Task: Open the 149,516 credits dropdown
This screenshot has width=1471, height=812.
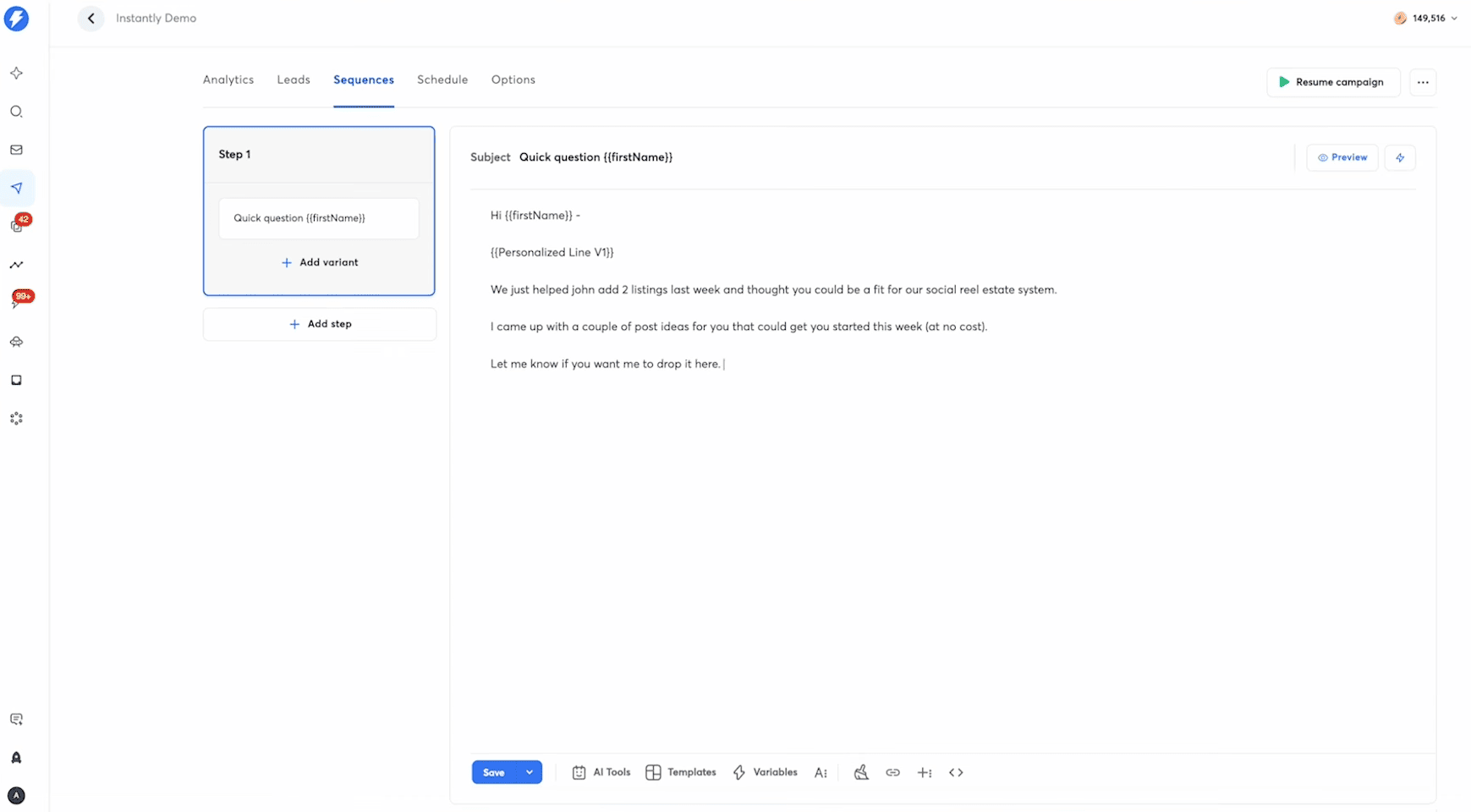Action: [1427, 18]
